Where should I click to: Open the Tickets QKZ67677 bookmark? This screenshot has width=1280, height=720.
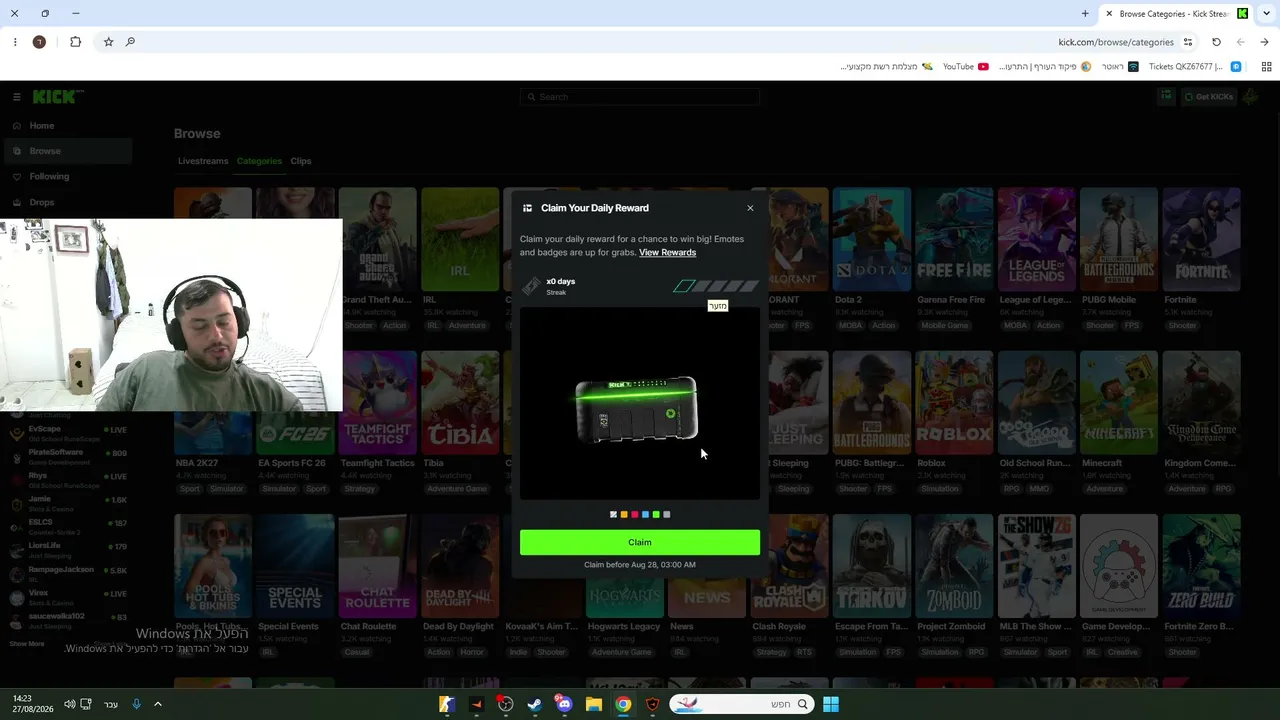tap(1194, 67)
